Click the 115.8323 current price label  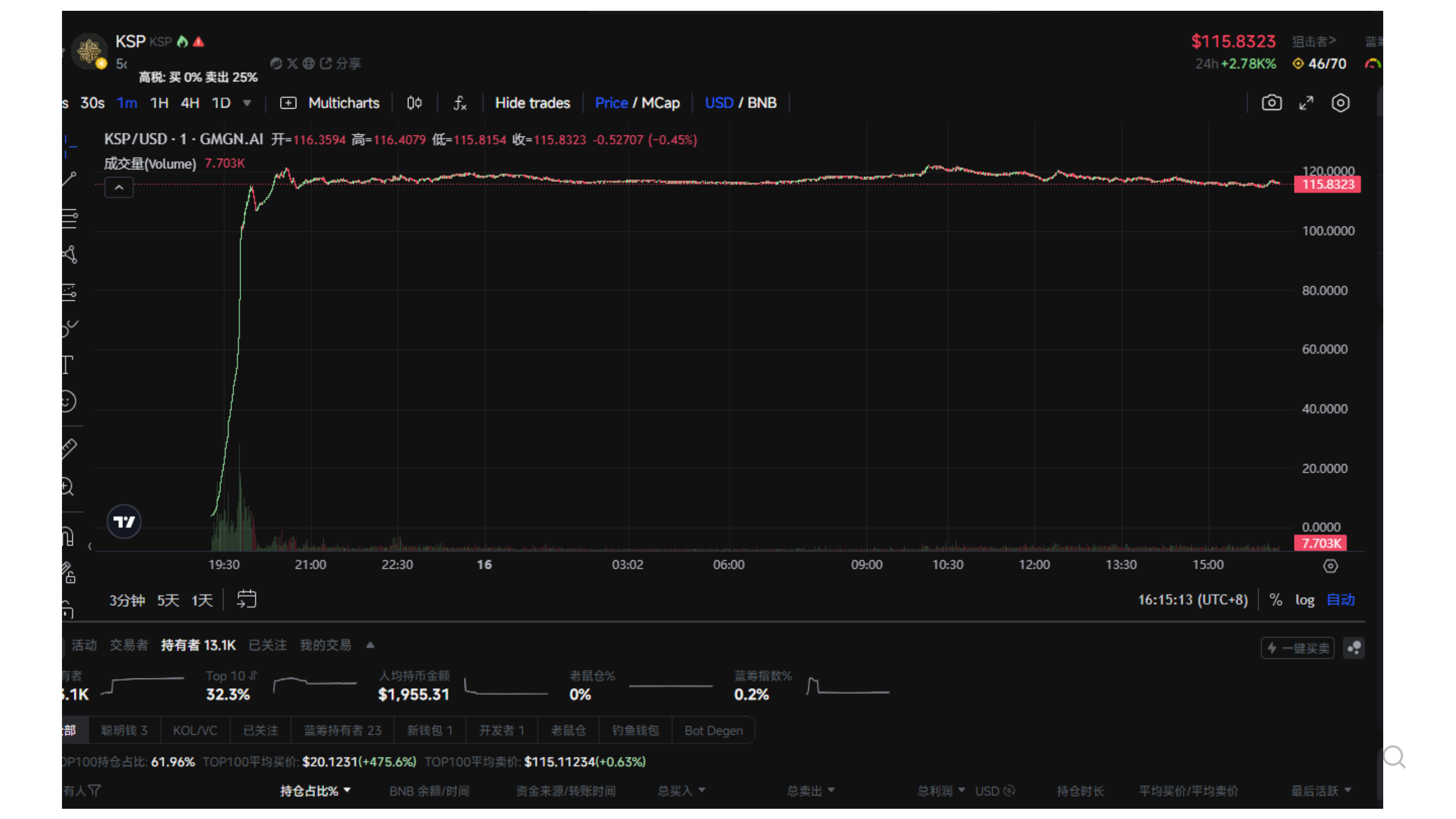[x=1327, y=184]
